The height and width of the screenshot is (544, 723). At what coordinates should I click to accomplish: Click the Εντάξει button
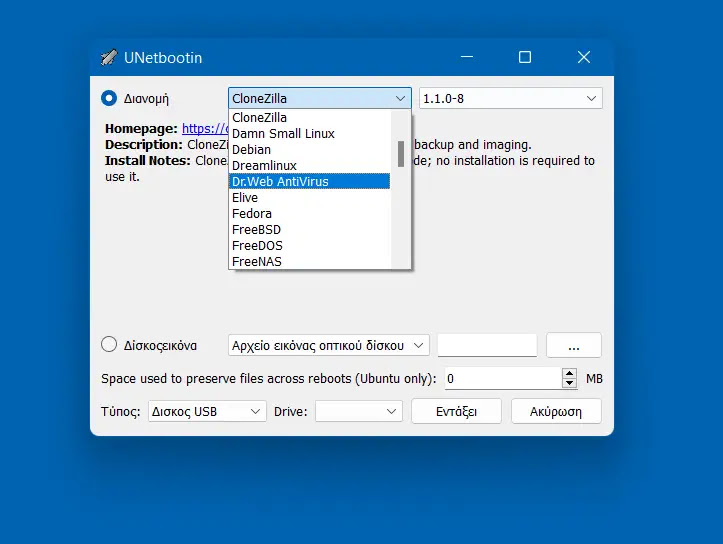coord(456,411)
